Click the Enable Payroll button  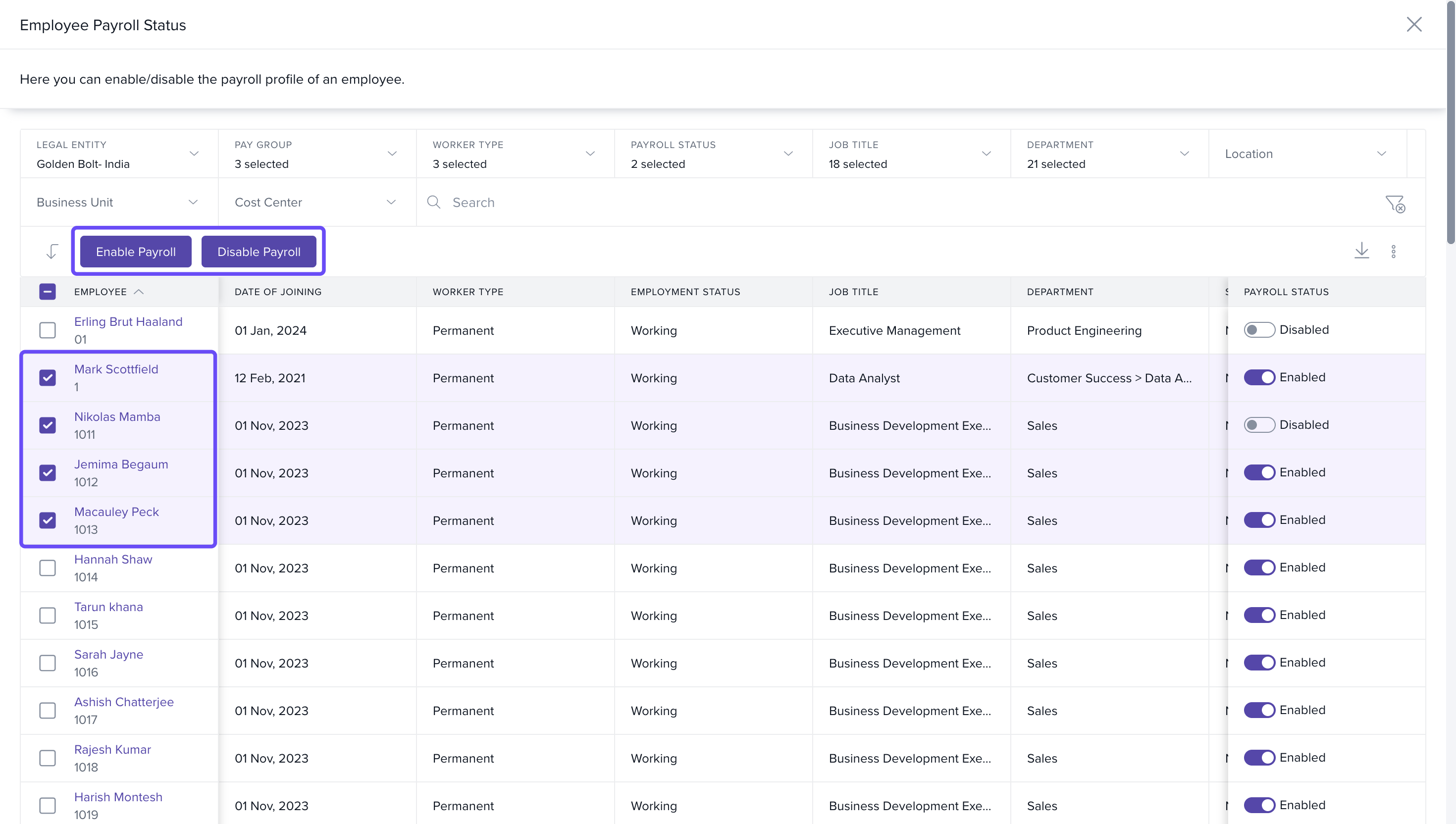136,252
